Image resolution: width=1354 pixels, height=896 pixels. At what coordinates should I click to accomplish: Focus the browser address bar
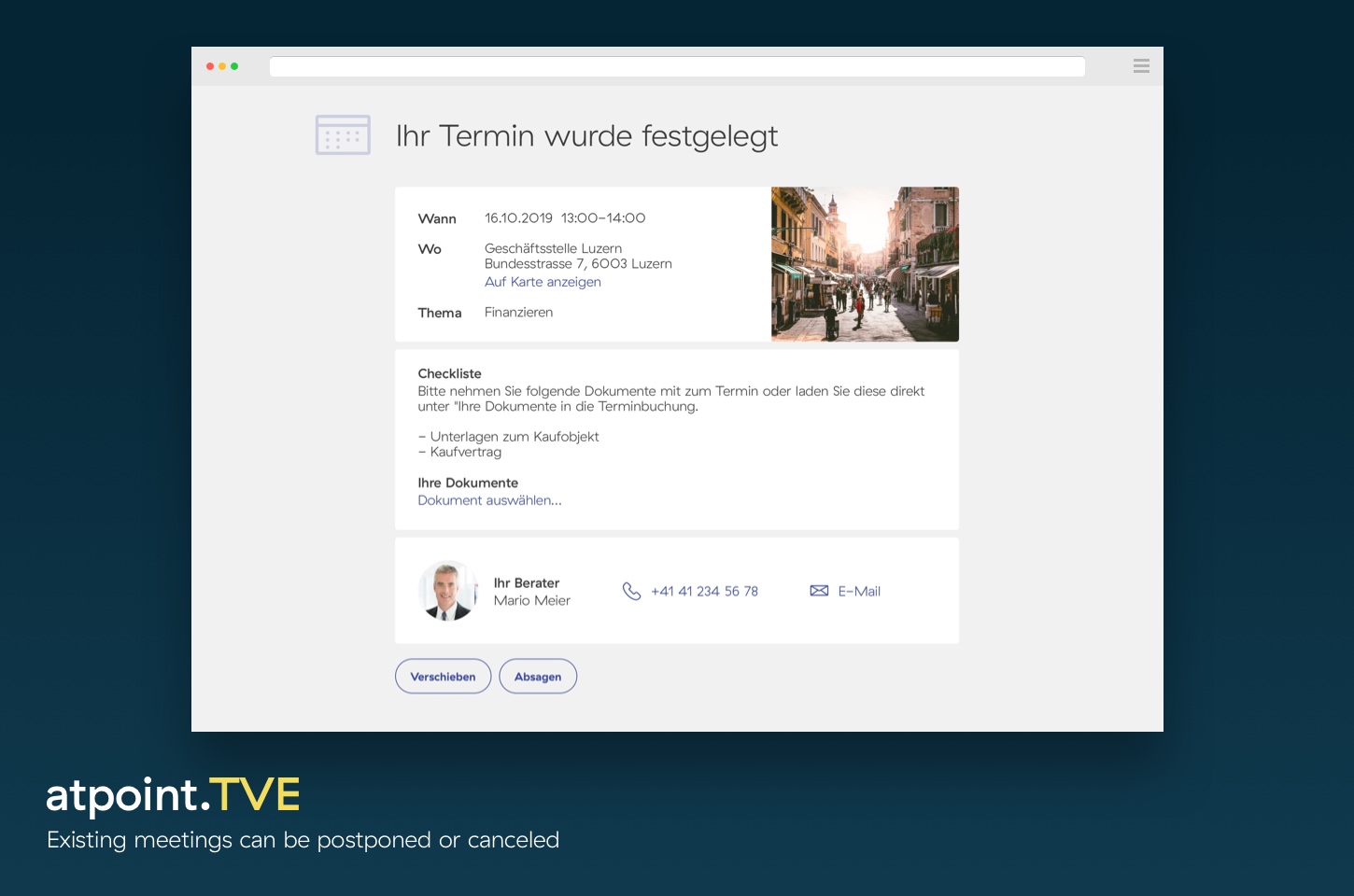point(677,66)
